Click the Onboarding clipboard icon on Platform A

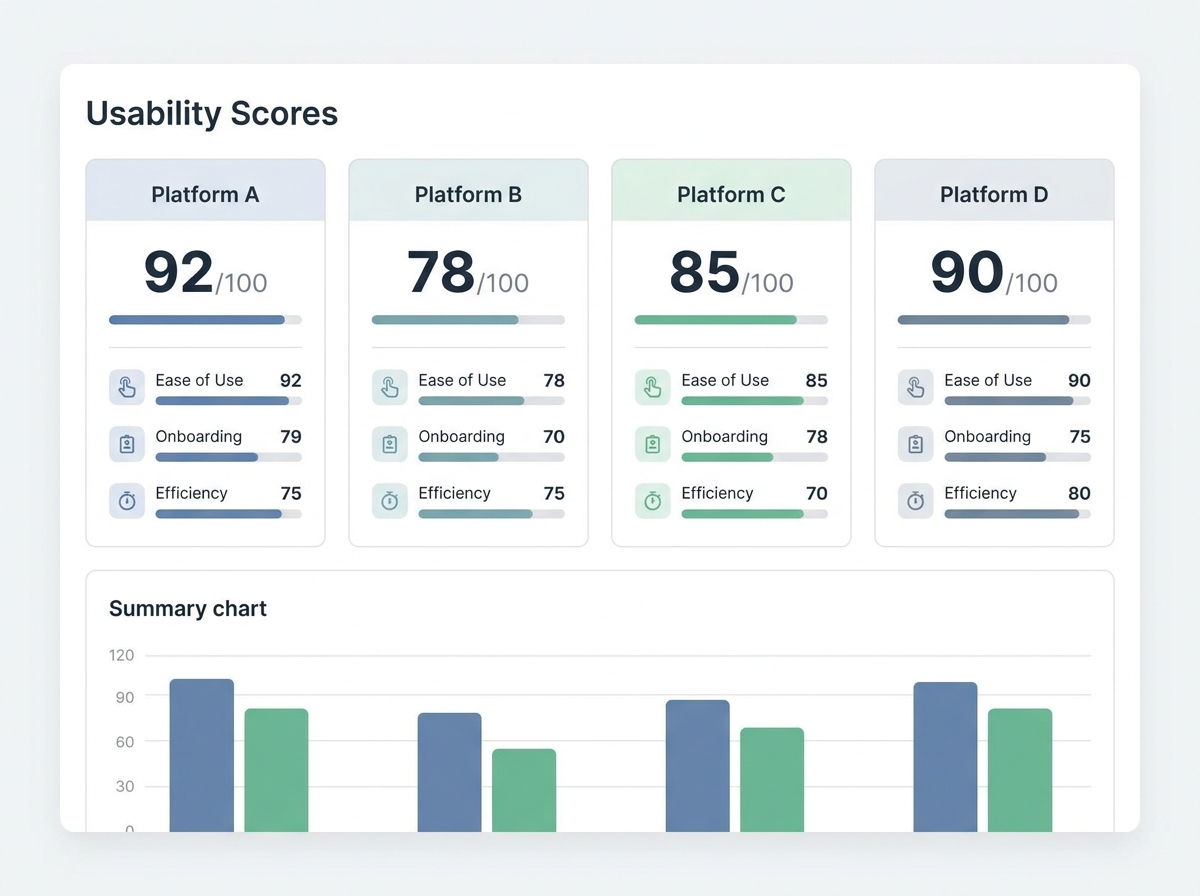click(x=127, y=444)
